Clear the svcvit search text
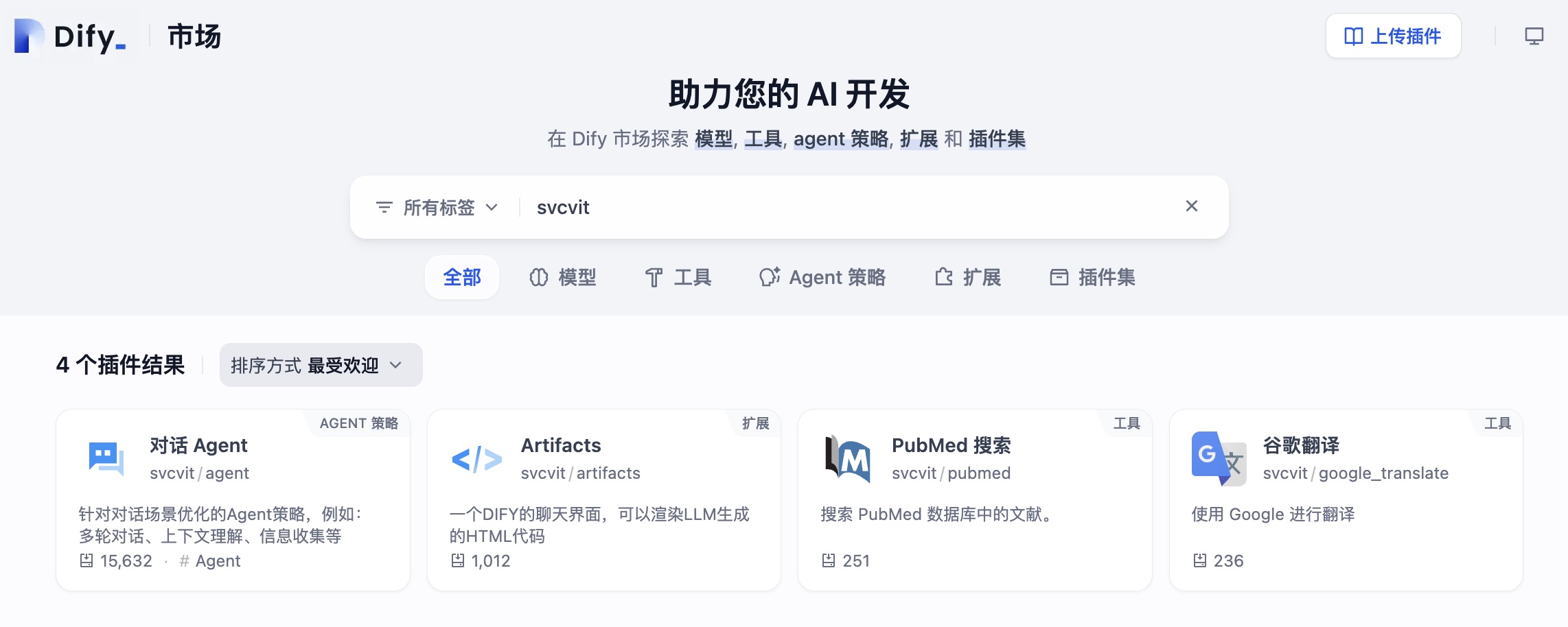This screenshot has width=1568, height=627. coord(1191,206)
